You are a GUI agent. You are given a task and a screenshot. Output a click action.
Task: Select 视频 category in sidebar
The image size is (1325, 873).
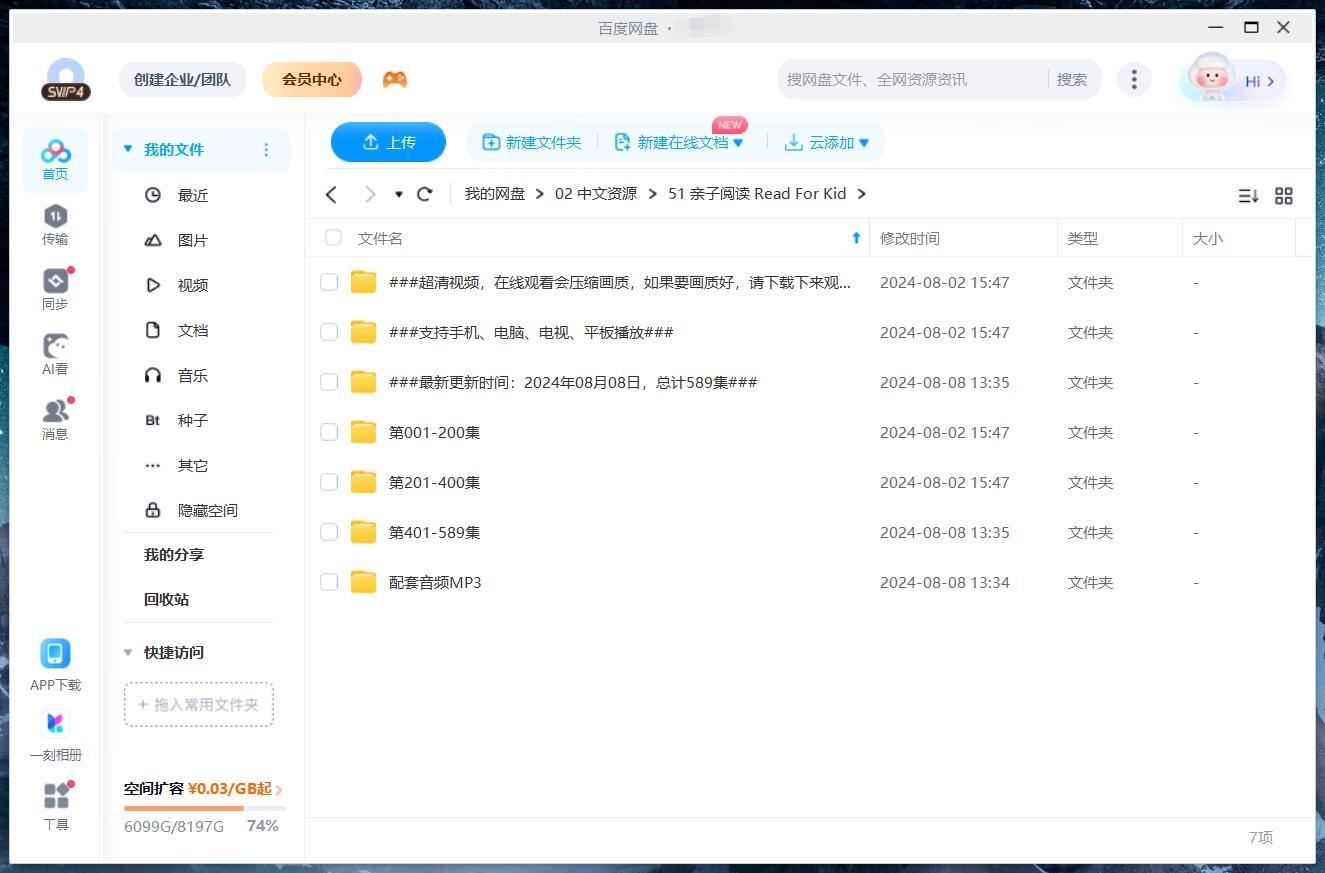pyautogui.click(x=192, y=285)
